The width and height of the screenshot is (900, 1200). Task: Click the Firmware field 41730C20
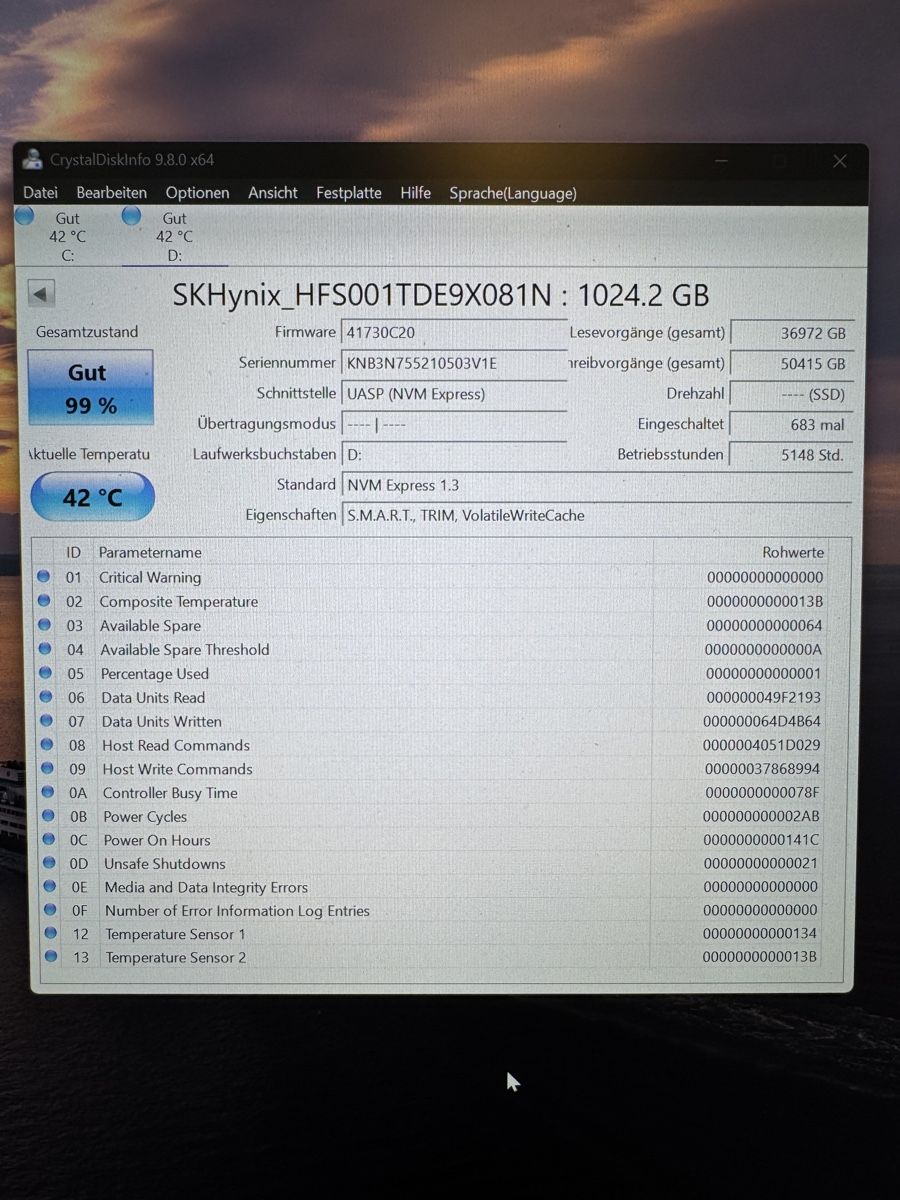[455, 332]
